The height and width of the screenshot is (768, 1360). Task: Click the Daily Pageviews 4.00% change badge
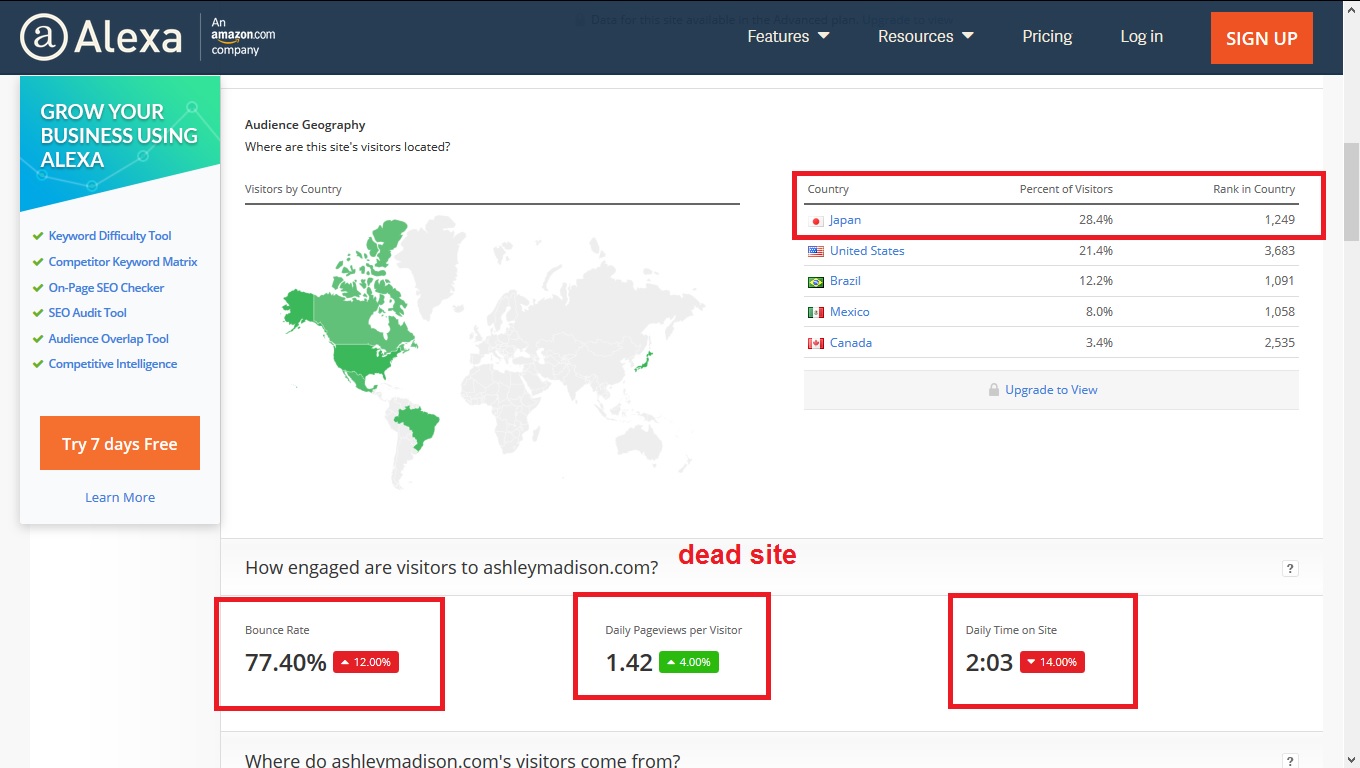click(x=689, y=662)
